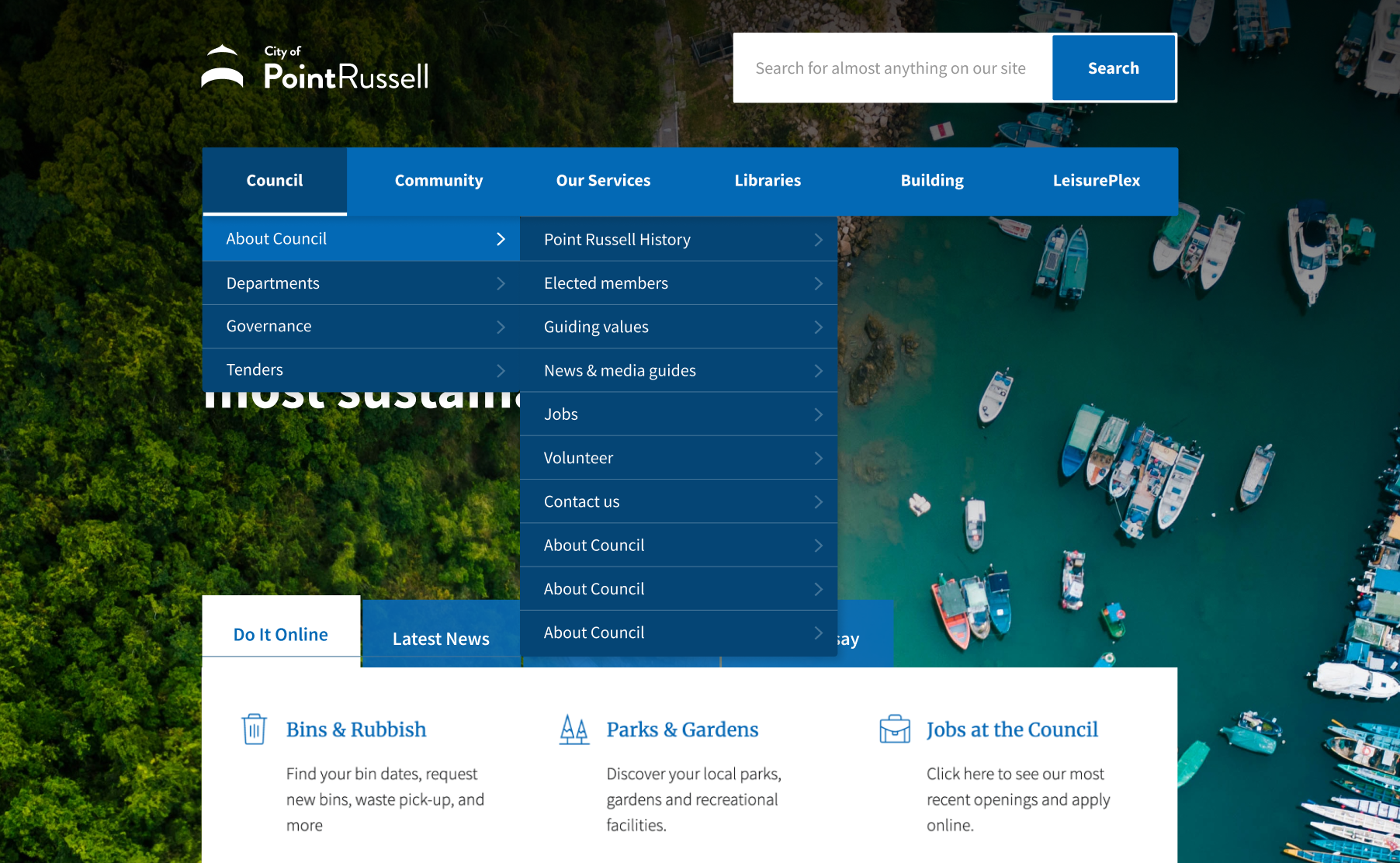
Task: Click the Bins & Rubbish trash bin icon
Action: click(x=254, y=730)
